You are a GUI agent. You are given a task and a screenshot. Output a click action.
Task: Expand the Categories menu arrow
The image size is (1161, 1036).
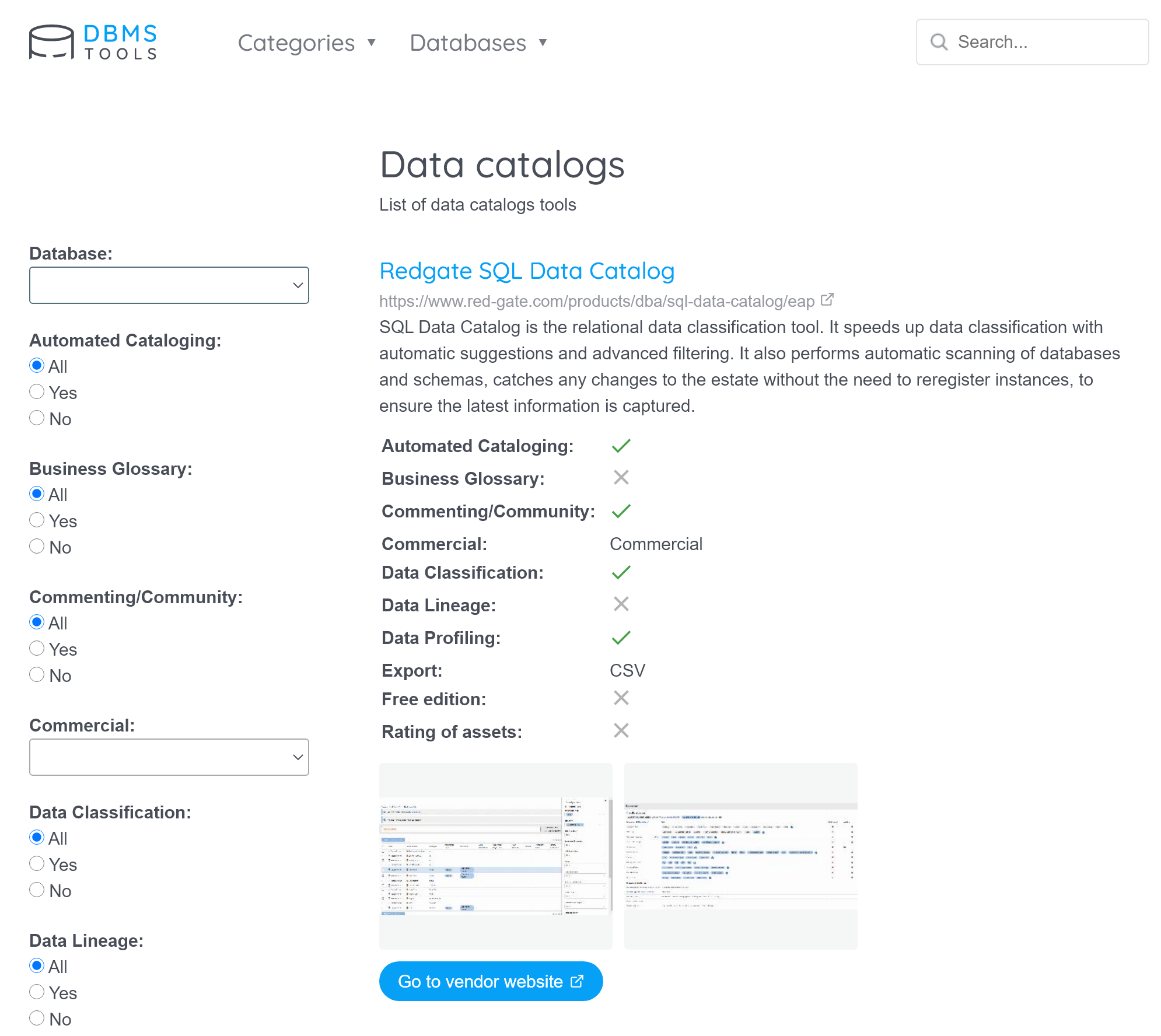(x=372, y=43)
